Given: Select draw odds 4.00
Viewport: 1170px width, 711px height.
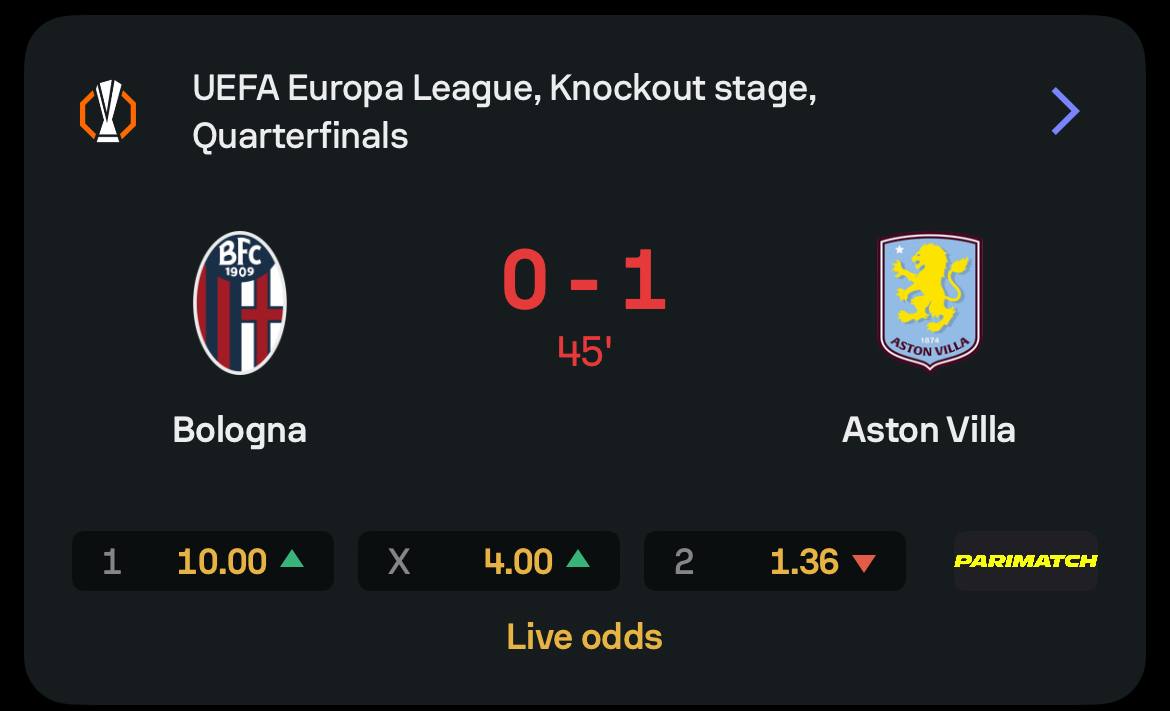Looking at the screenshot, I should (517, 562).
